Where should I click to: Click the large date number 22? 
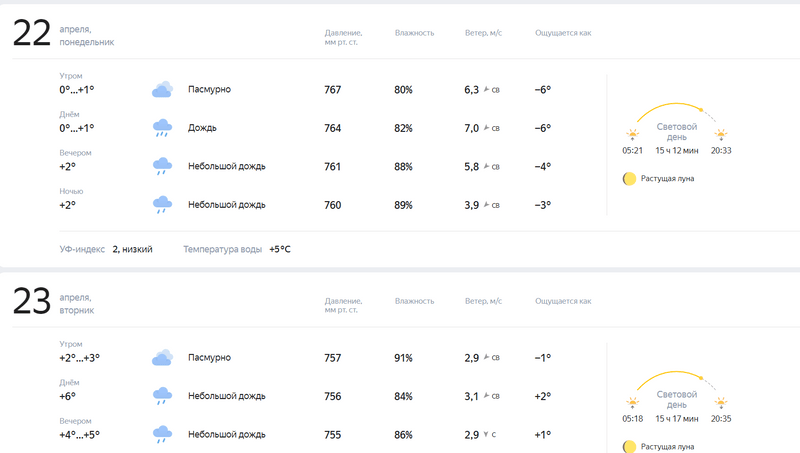[32, 34]
